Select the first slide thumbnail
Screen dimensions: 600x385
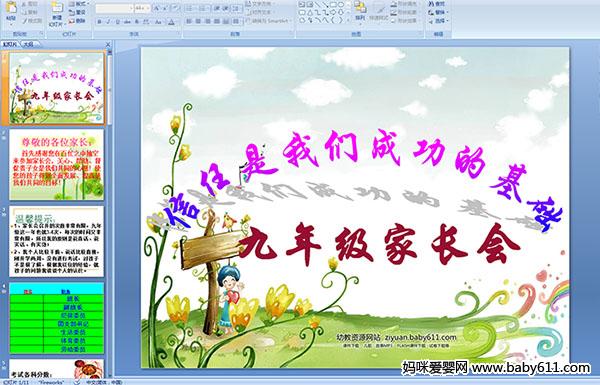pyautogui.click(x=57, y=88)
